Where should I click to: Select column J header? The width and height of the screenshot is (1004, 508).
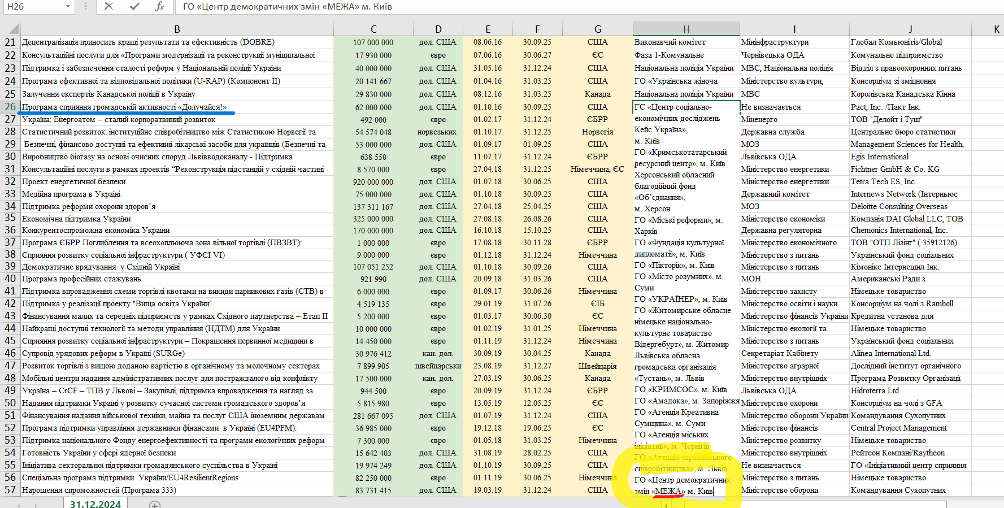point(910,29)
